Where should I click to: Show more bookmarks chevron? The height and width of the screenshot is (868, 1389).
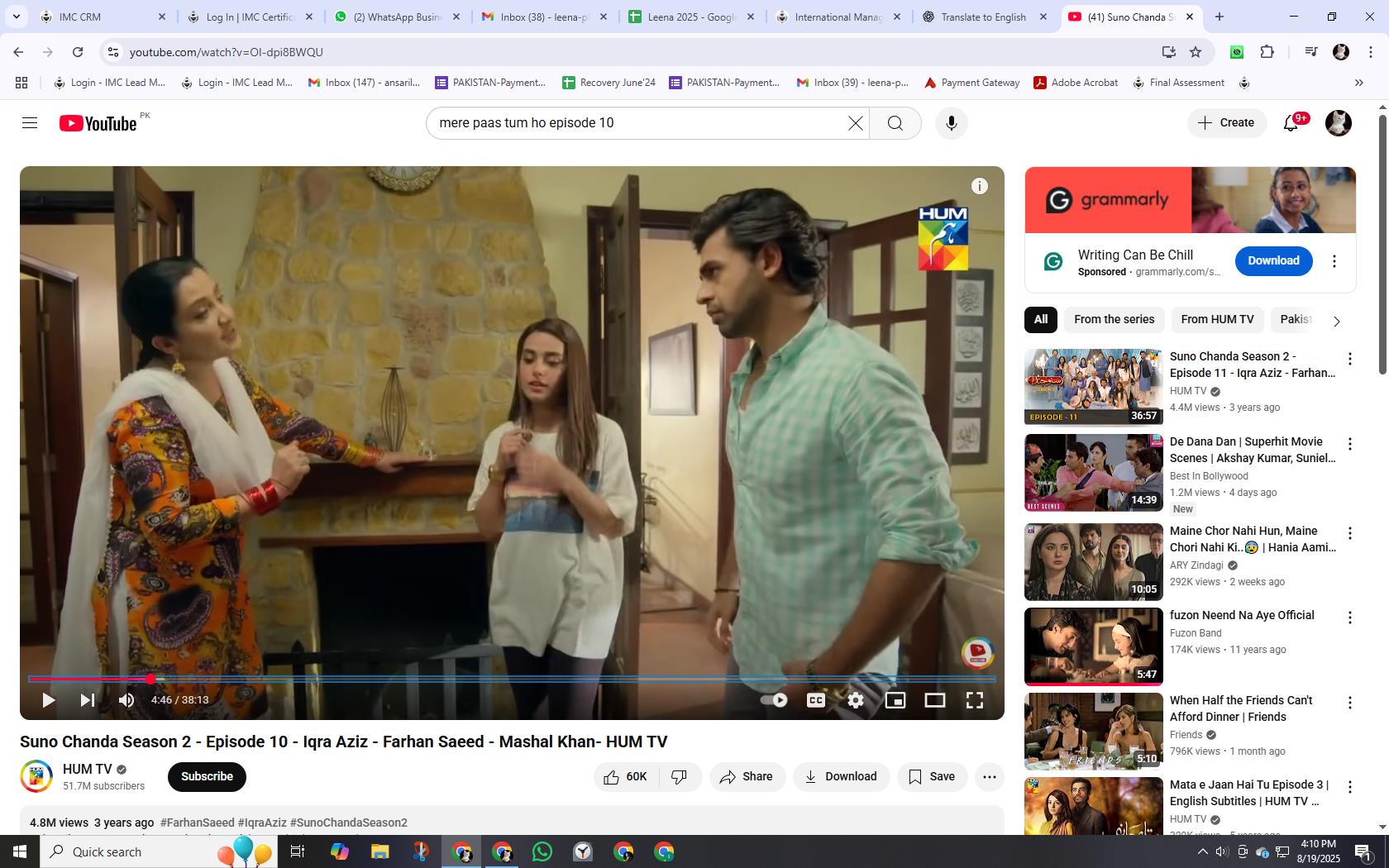tap(1358, 83)
